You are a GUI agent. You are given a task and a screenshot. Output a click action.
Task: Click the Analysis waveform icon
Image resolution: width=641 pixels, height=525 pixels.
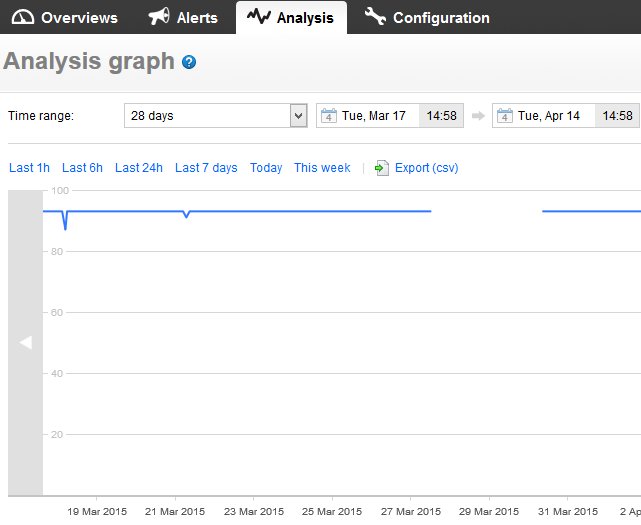(259, 16)
